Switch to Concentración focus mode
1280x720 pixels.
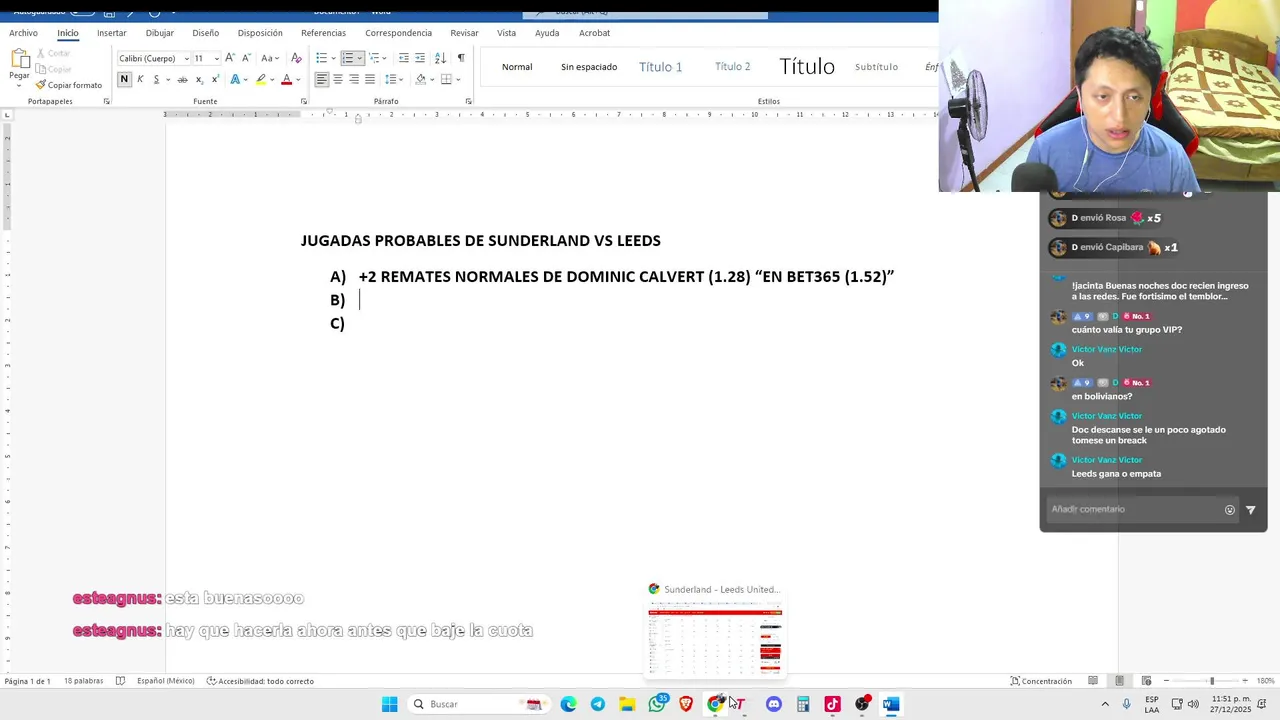1041,681
